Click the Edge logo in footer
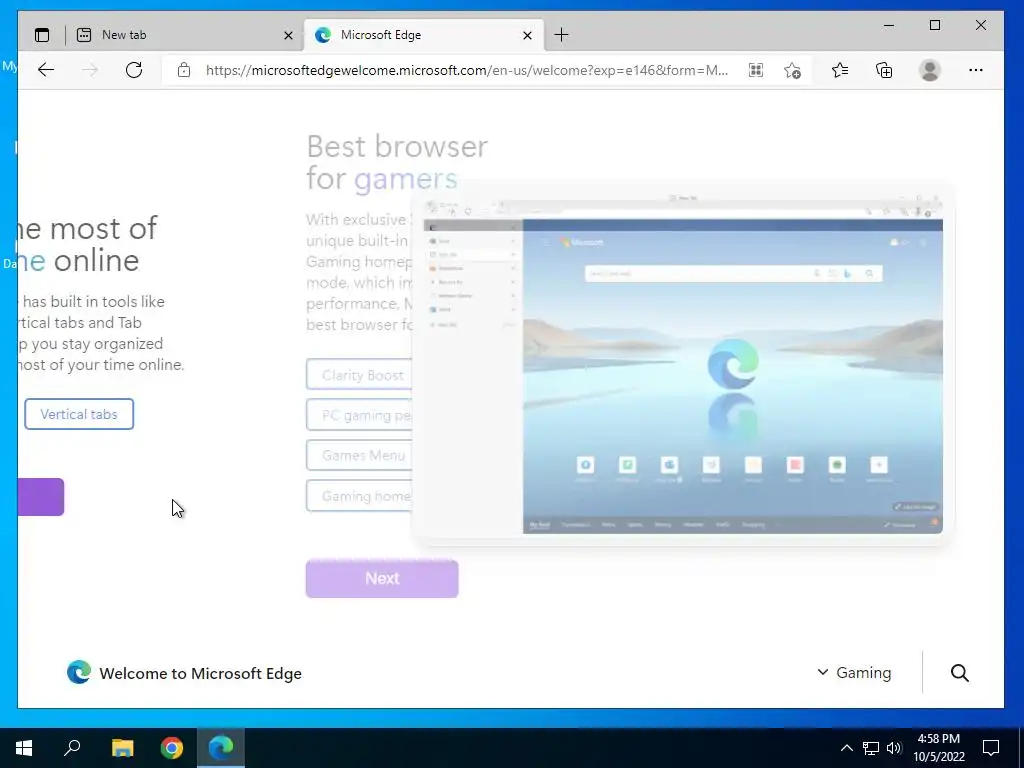 click(79, 672)
